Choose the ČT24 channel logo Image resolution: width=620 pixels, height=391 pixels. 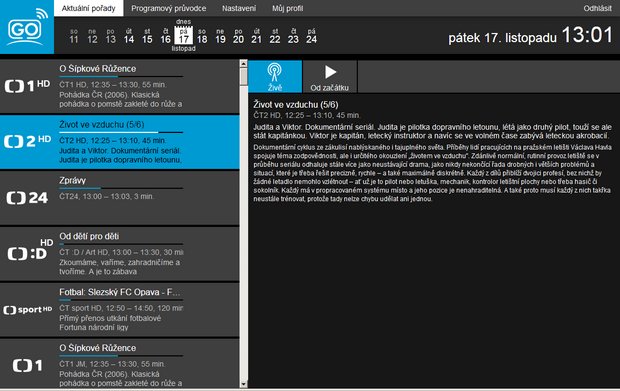(x=27, y=198)
